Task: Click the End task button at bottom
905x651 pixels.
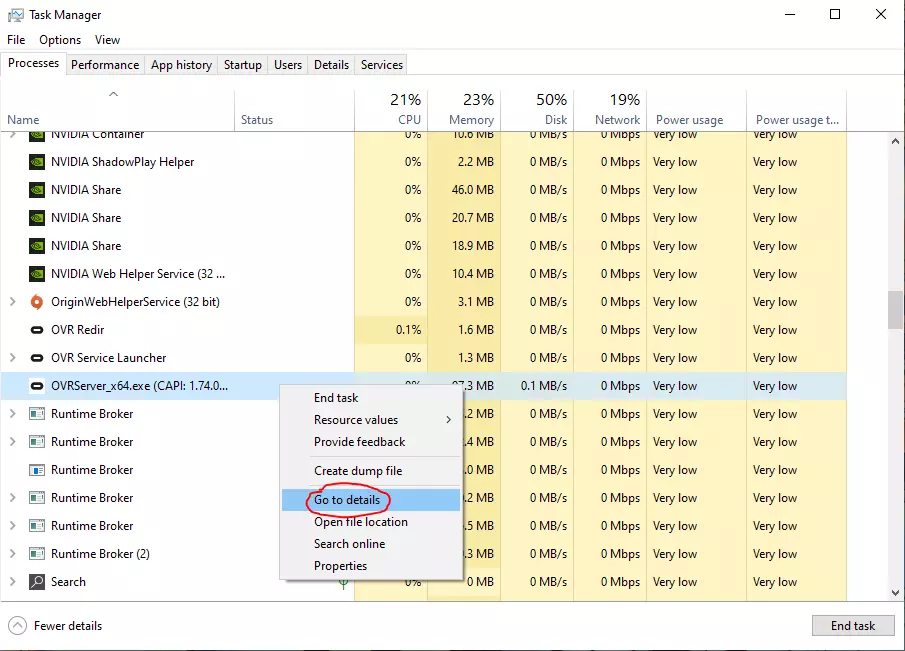Action: 852,626
